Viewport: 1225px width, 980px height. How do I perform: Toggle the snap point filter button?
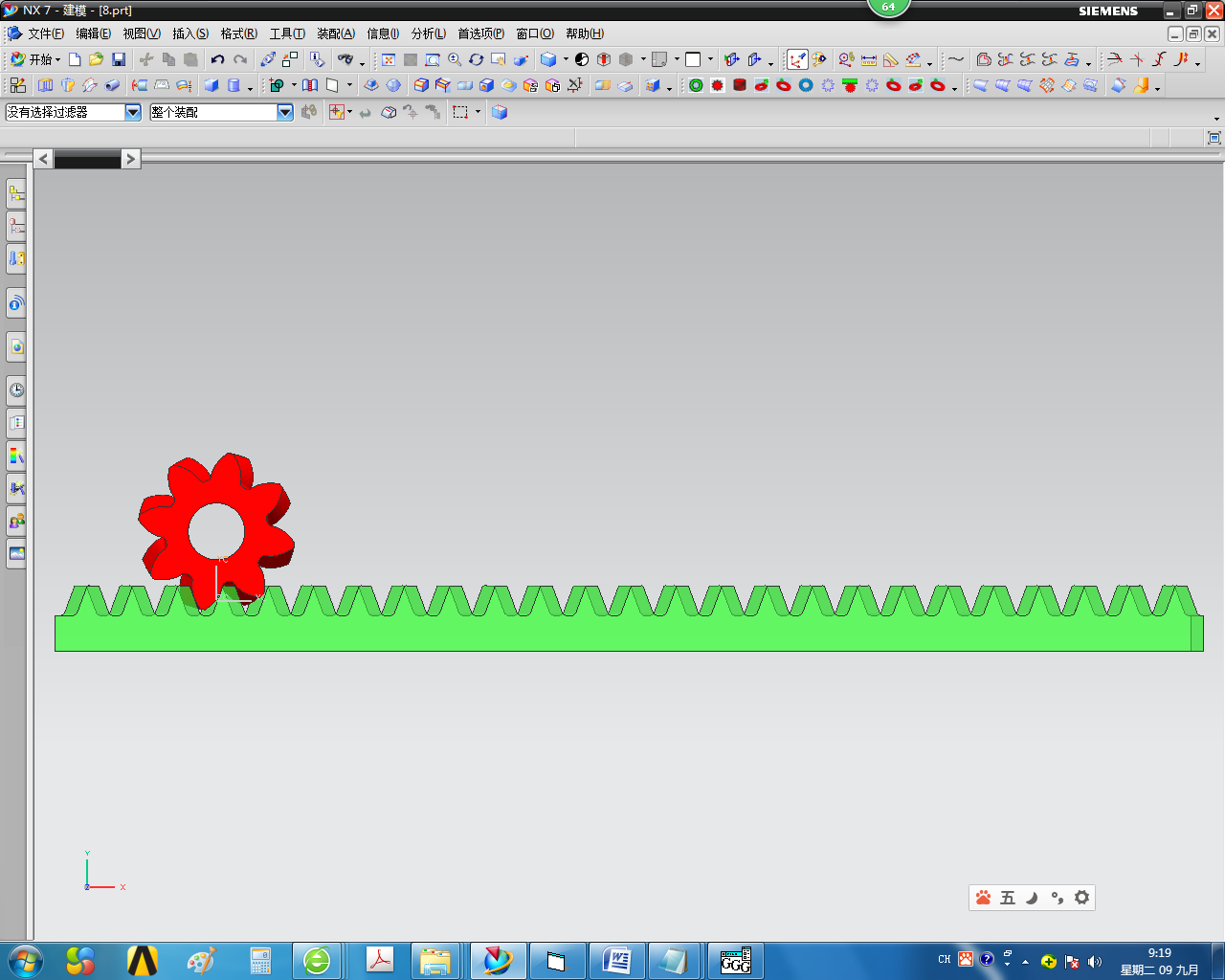[x=336, y=112]
